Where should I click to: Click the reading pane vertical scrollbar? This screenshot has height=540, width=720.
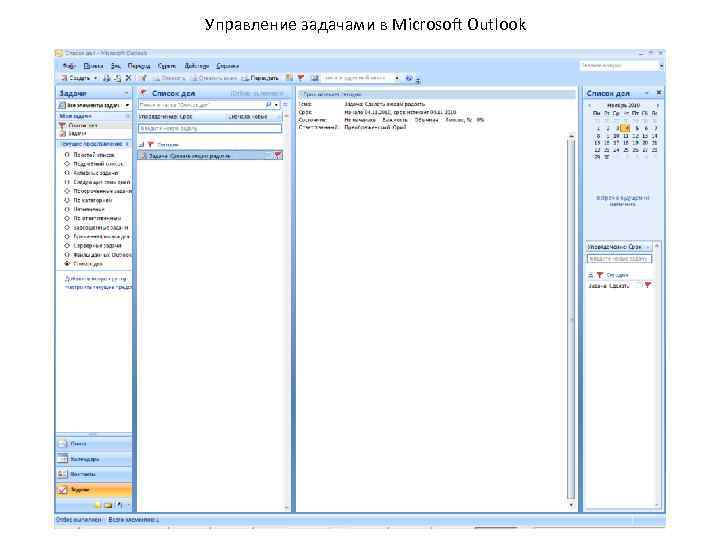tap(571, 320)
